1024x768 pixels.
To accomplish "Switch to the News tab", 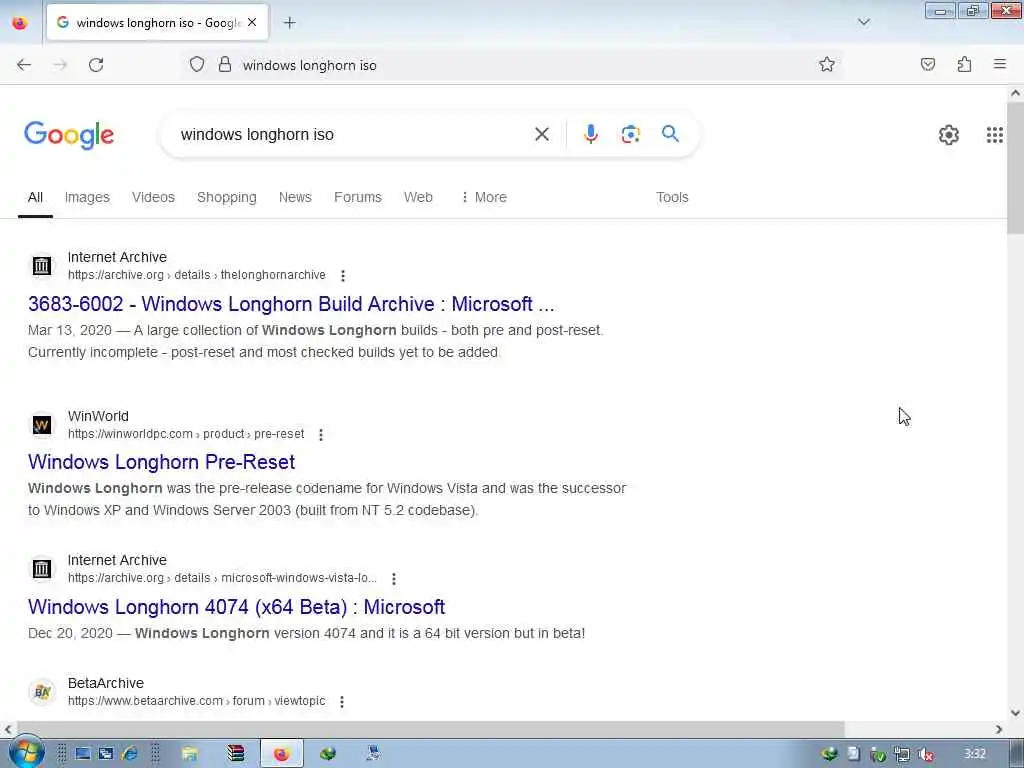I will pyautogui.click(x=295, y=197).
